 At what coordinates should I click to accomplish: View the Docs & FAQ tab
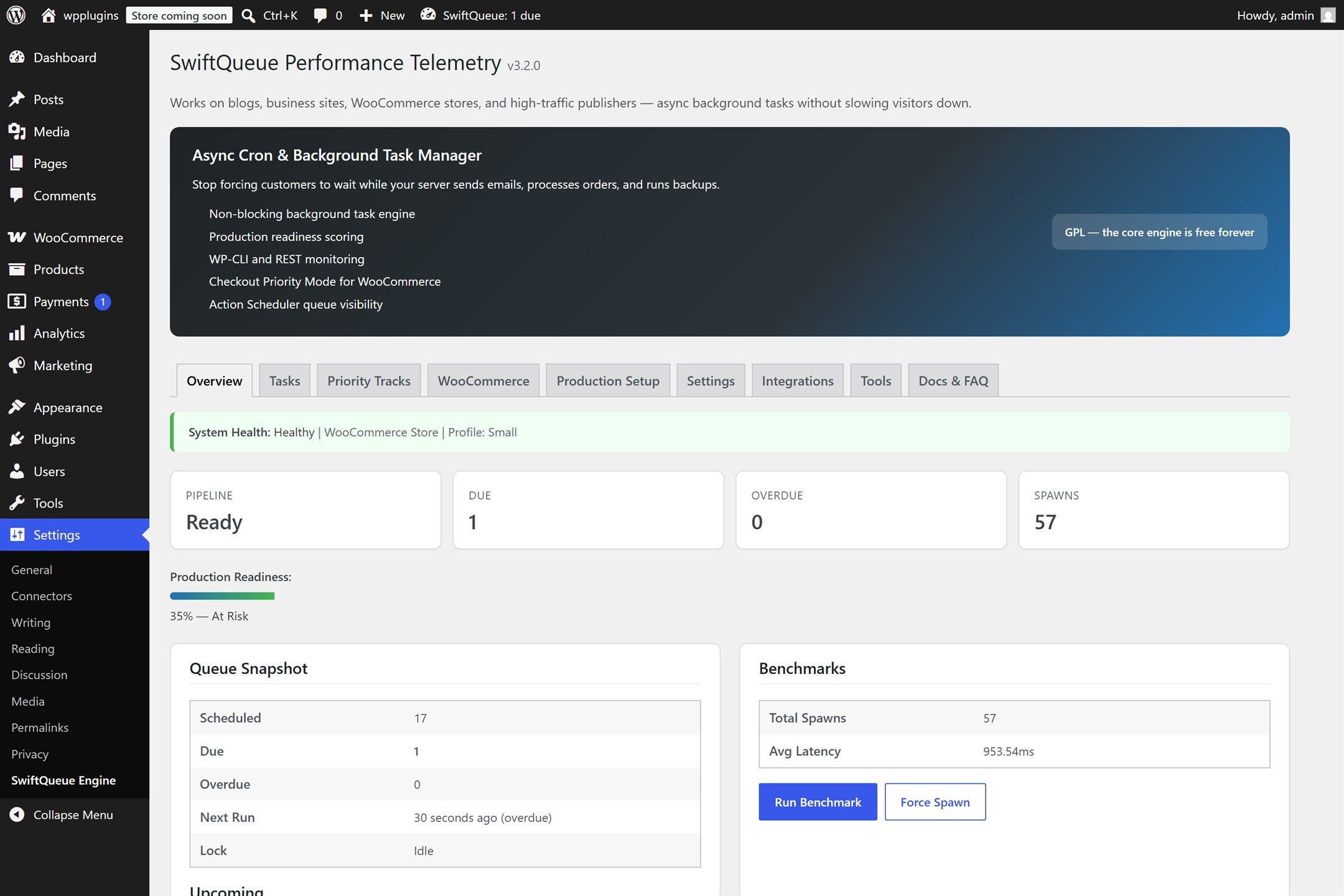point(953,381)
